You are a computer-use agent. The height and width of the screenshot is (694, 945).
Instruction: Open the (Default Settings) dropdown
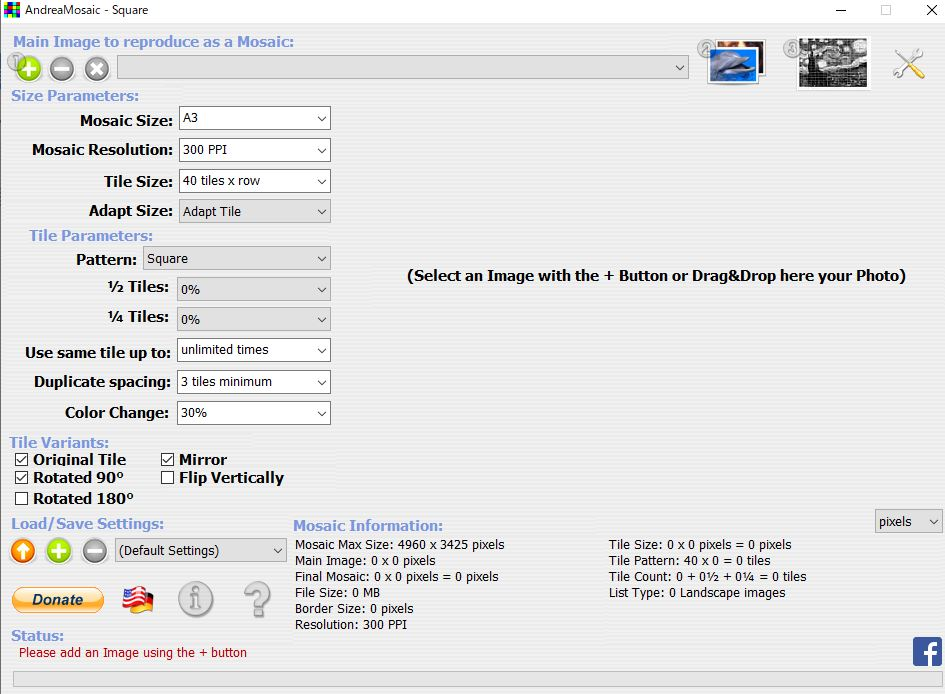pos(201,551)
